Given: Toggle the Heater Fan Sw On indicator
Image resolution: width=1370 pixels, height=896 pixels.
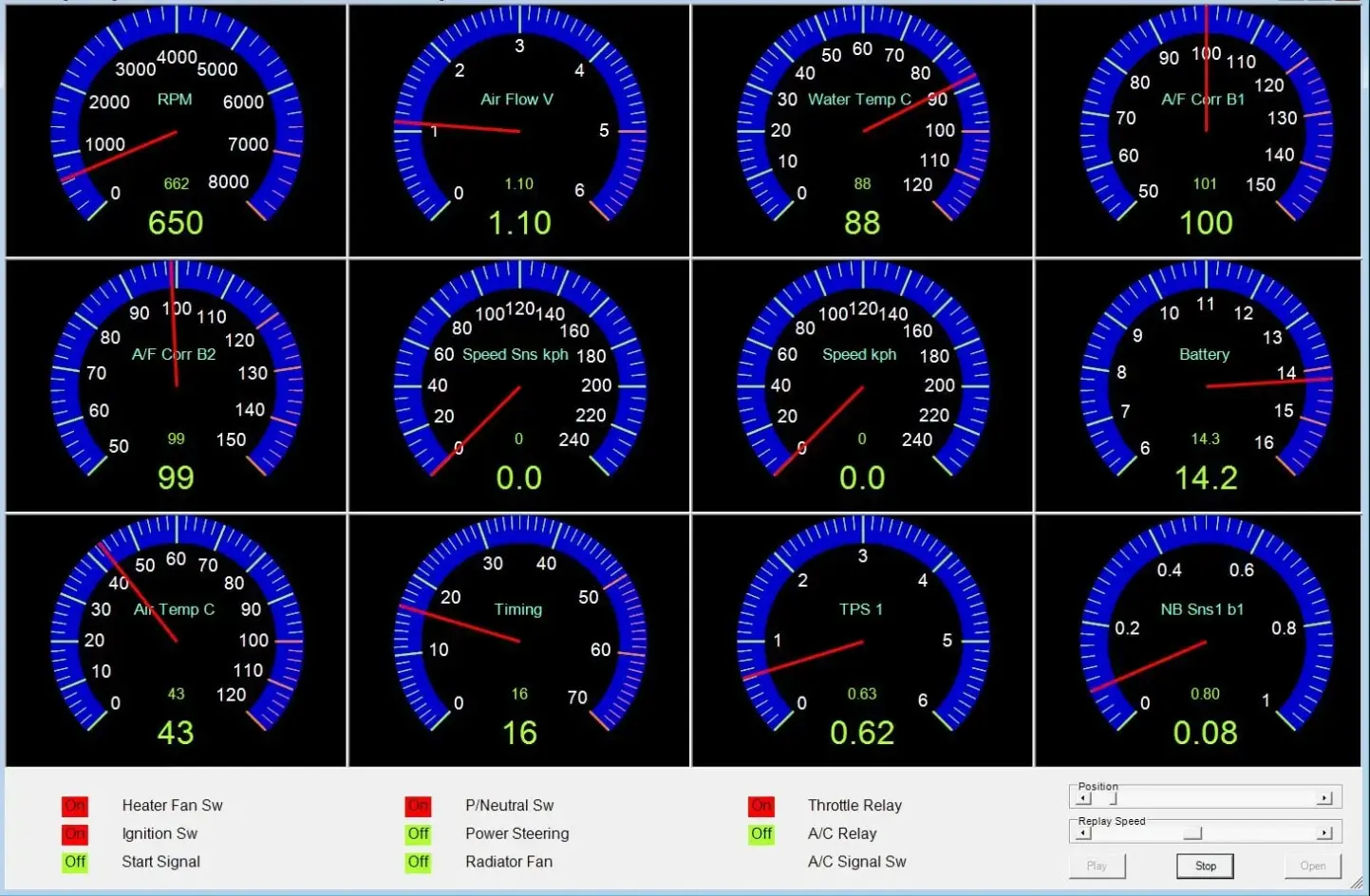Looking at the screenshot, I should tap(75, 806).
